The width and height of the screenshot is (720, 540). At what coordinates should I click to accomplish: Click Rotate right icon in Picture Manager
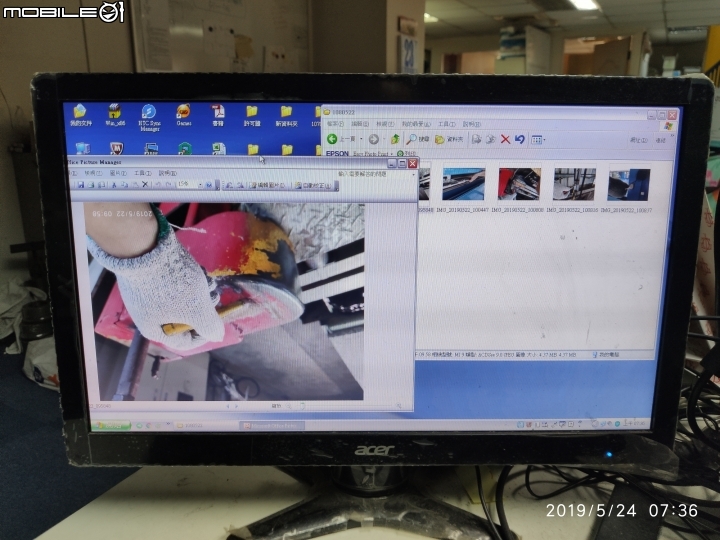(240, 185)
